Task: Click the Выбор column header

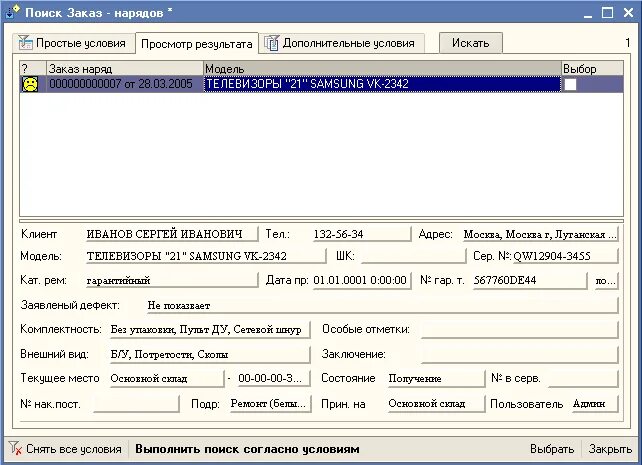Action: [x=592, y=68]
